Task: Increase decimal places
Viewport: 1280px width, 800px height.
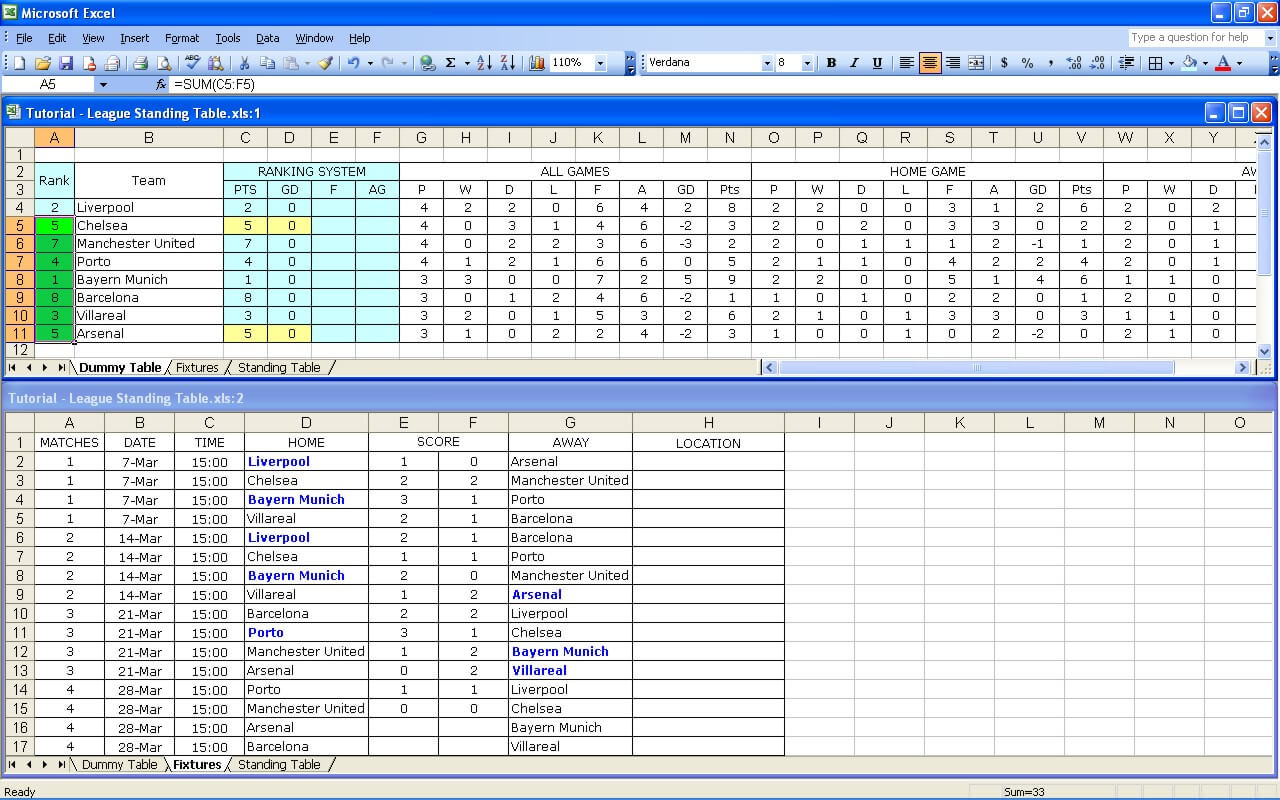Action: click(1074, 63)
